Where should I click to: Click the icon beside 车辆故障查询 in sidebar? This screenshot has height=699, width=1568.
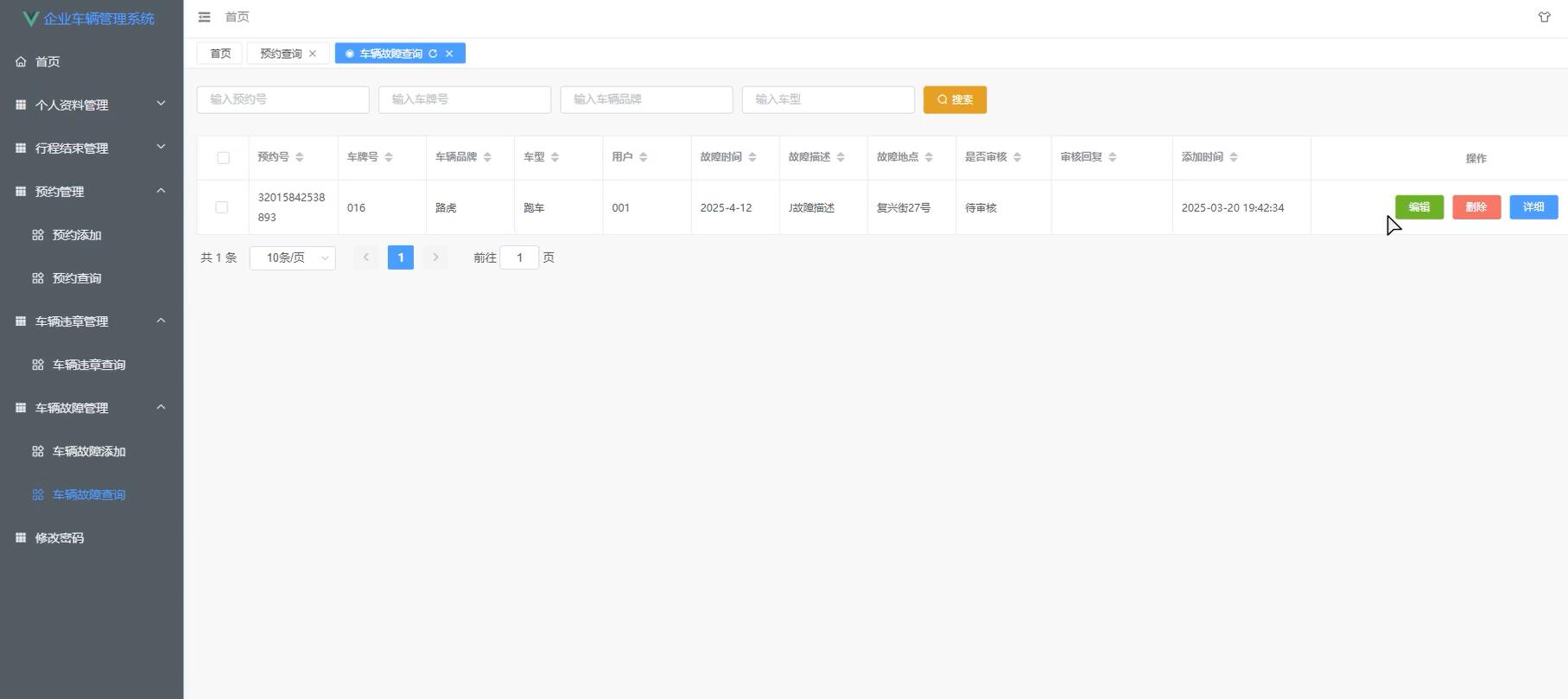click(38, 494)
